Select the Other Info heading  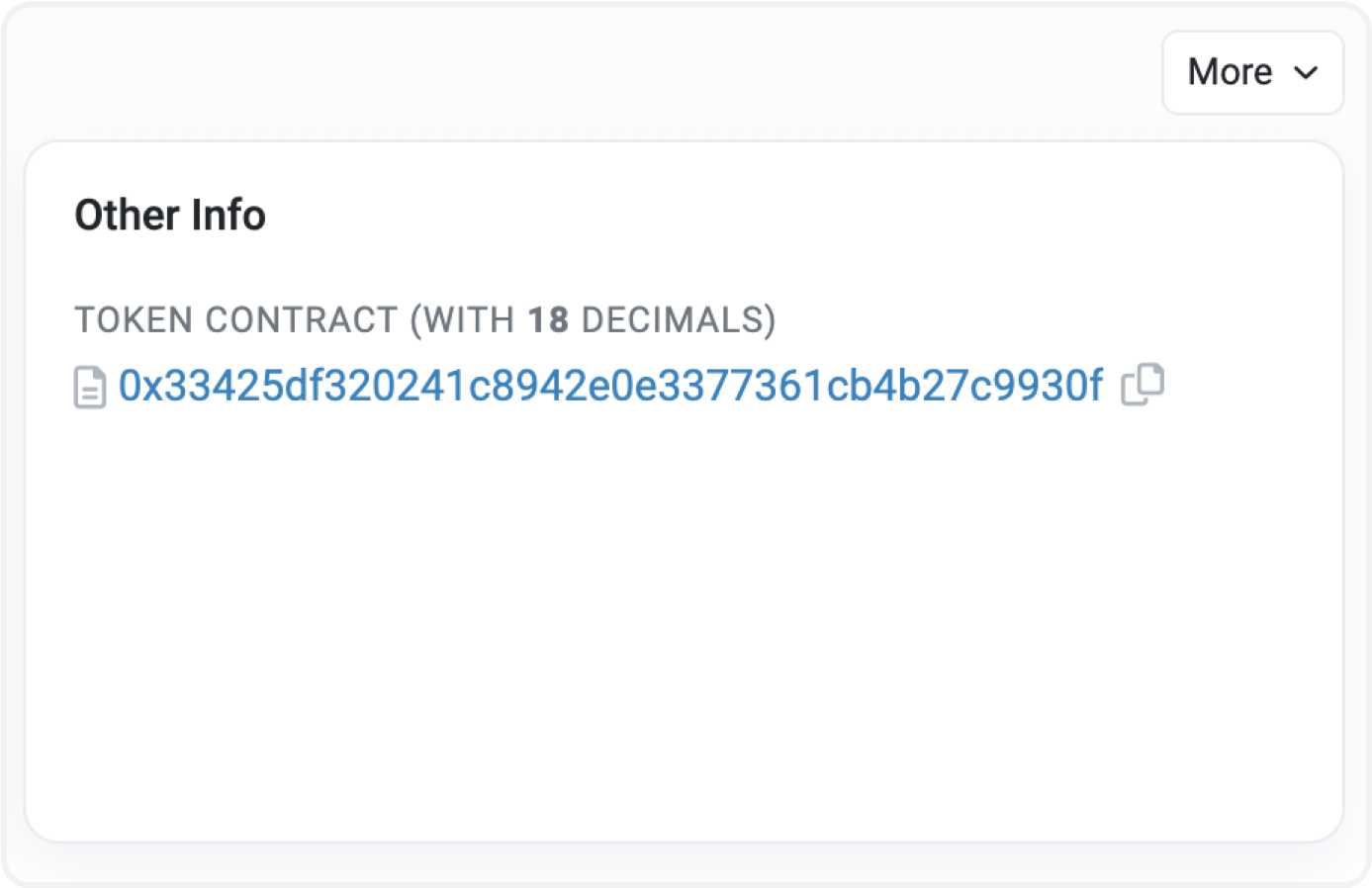point(170,215)
